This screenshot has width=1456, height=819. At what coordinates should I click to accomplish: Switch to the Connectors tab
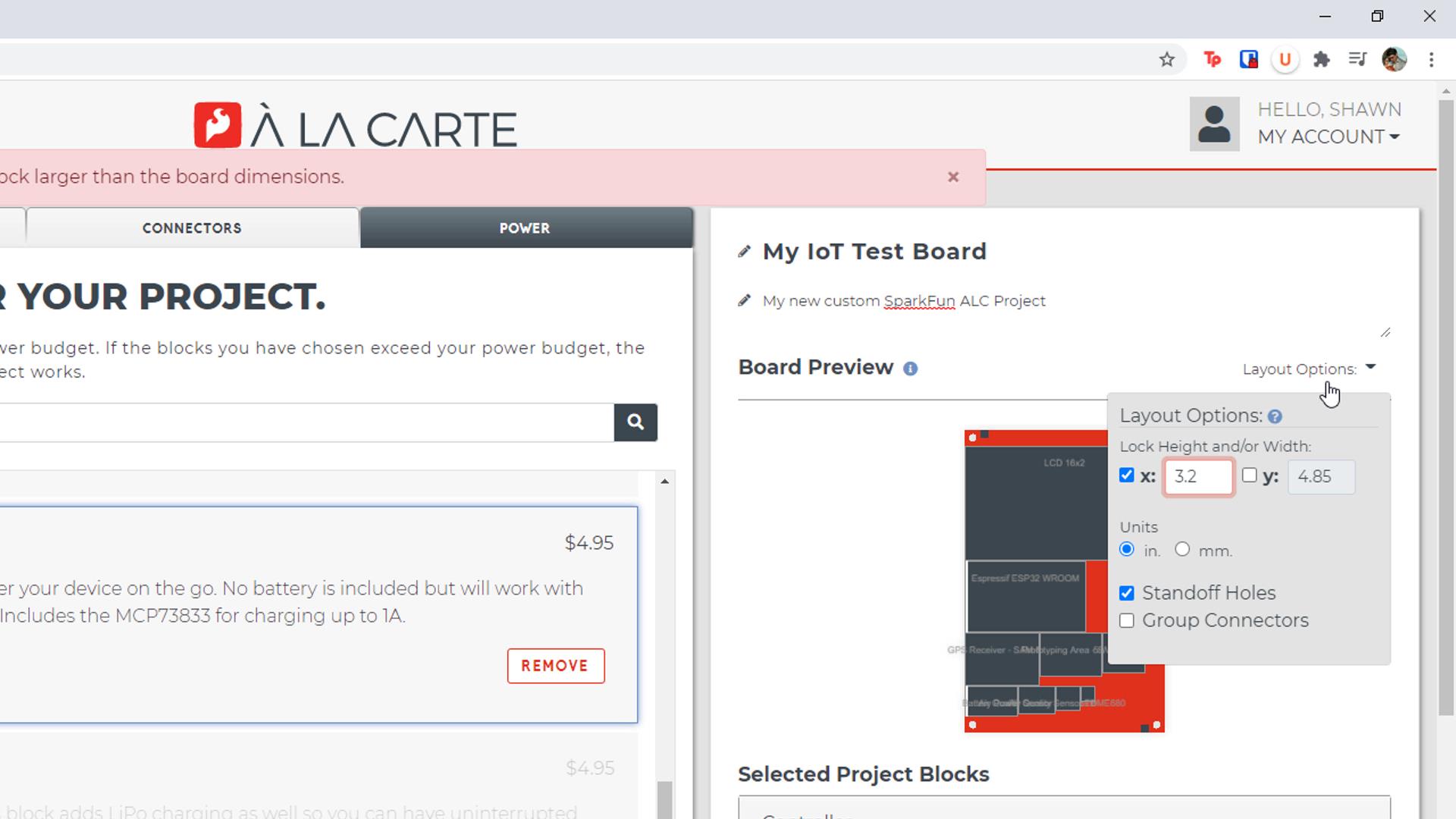tap(192, 228)
